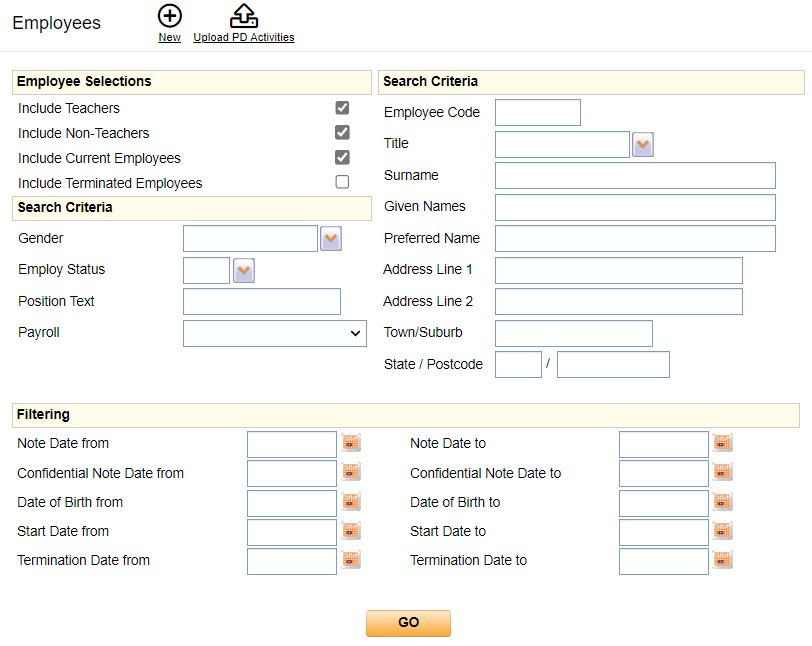The width and height of the screenshot is (812, 646).
Task: Open calendar for Date of Birth from
Action: click(351, 502)
